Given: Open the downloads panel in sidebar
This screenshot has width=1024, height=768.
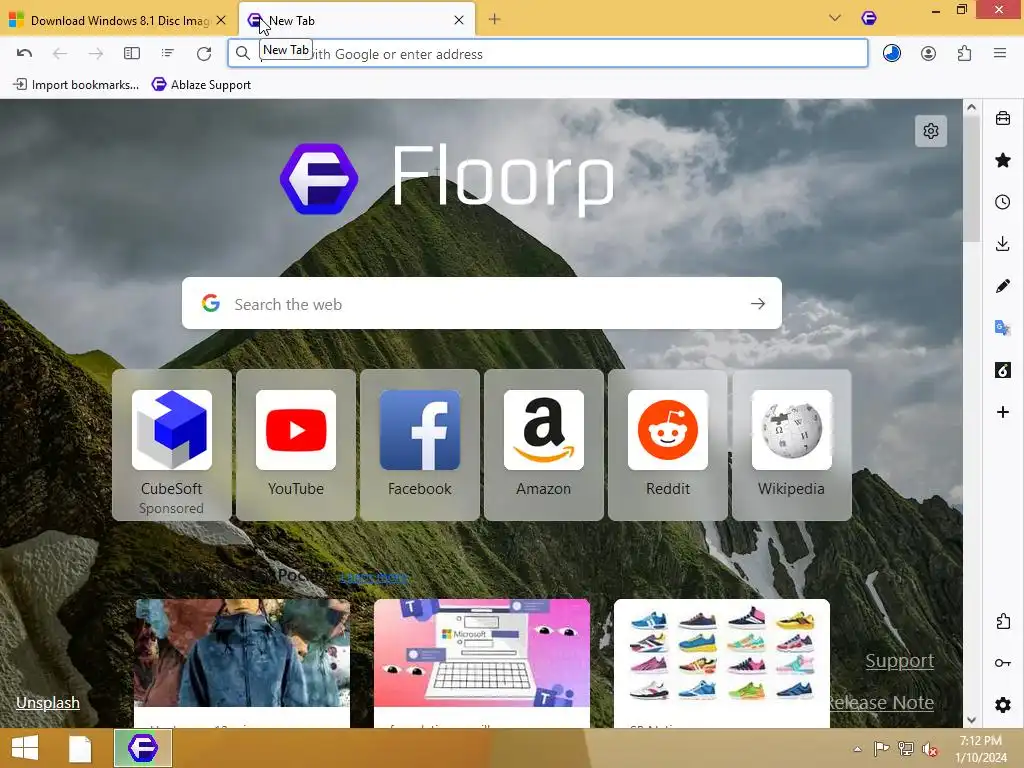Looking at the screenshot, I should (1003, 244).
